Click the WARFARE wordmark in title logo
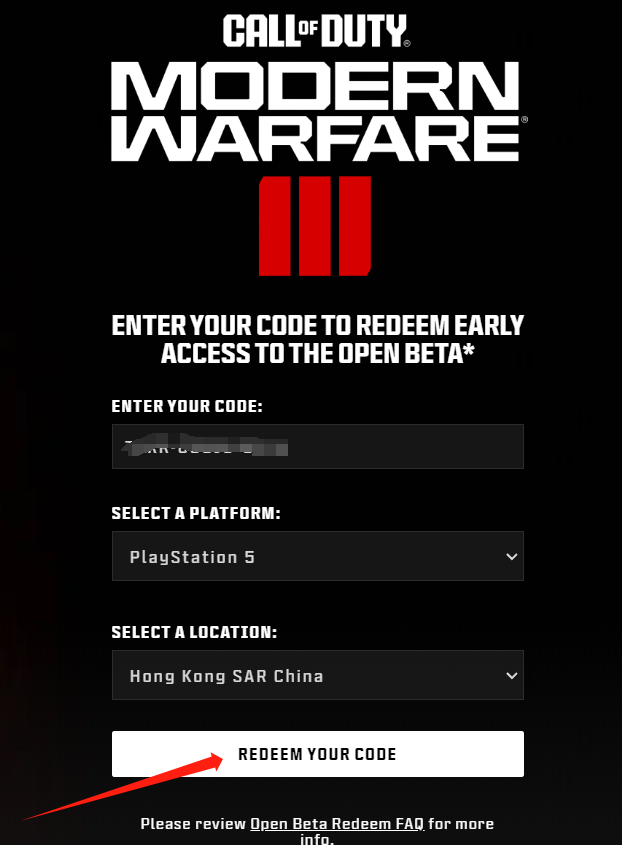 click(315, 138)
